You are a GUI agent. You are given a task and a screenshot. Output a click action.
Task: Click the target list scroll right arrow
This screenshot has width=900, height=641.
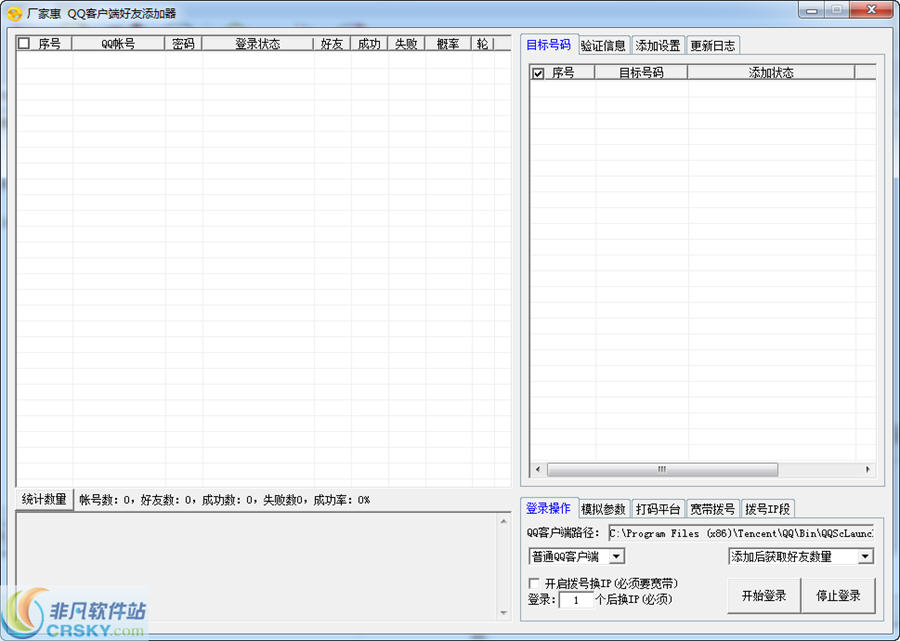[x=867, y=469]
